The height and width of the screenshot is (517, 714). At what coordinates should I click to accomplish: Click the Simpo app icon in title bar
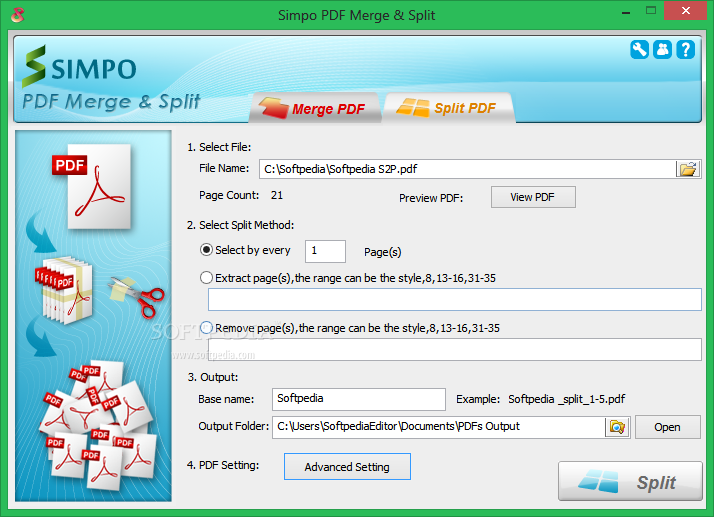click(x=18, y=15)
